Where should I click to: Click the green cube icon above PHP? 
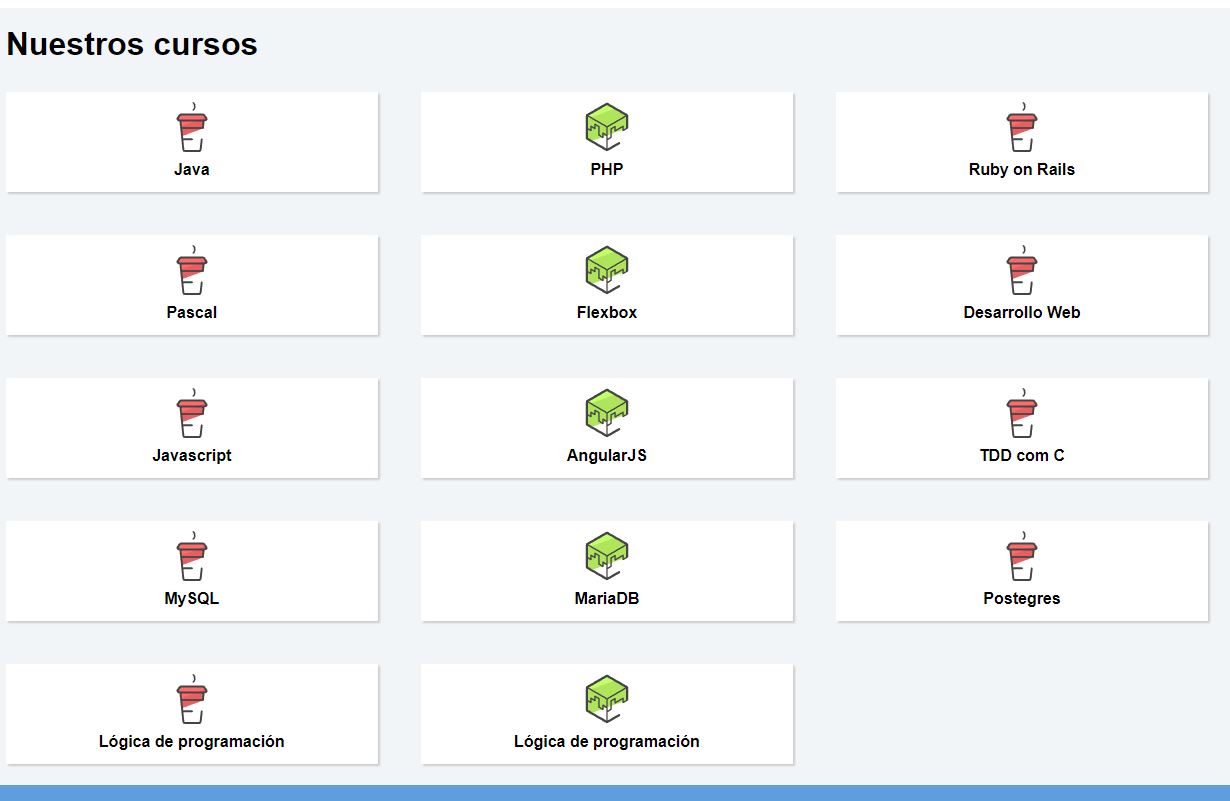click(606, 128)
